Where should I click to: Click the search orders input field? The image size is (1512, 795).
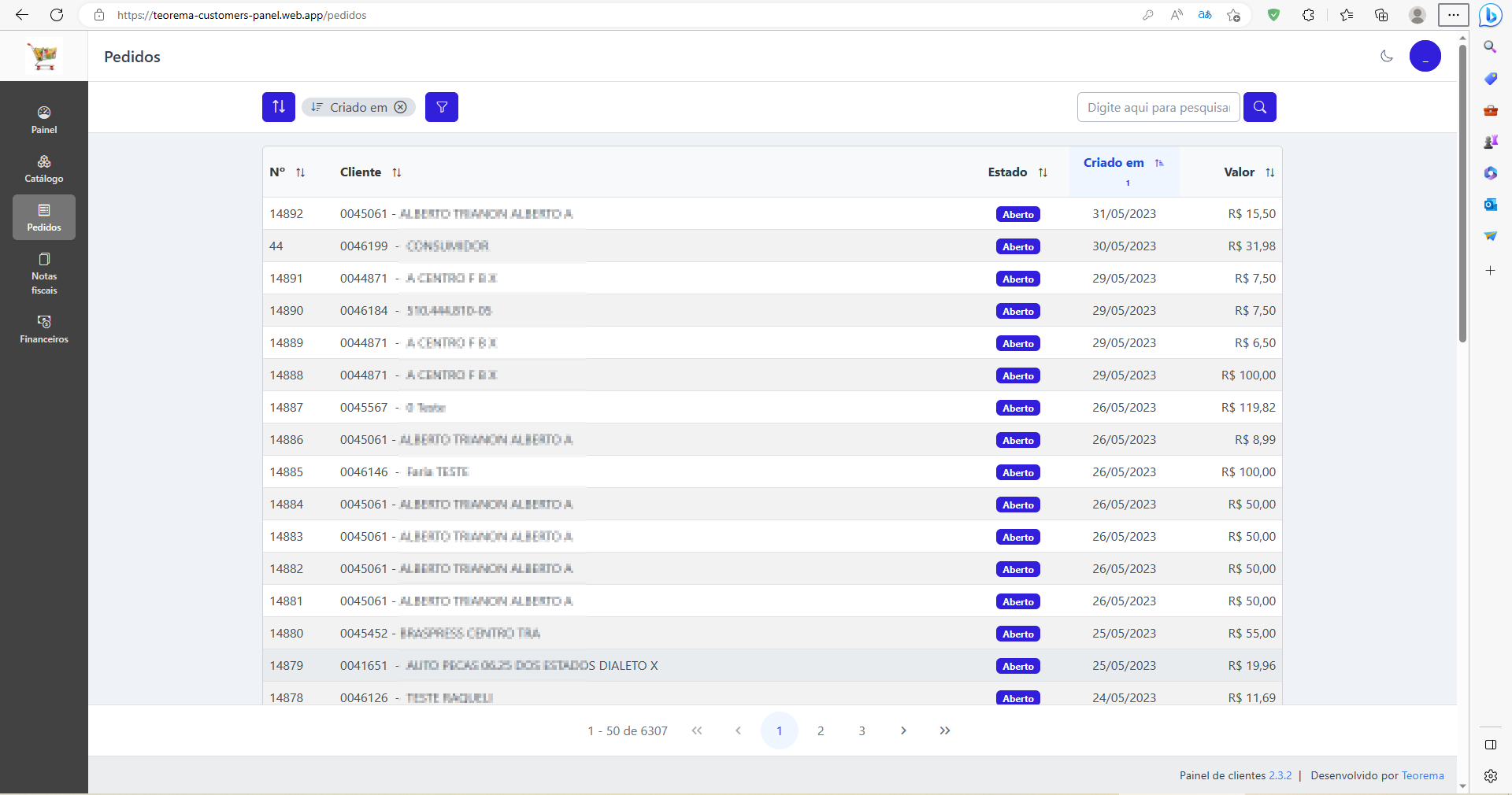[1158, 107]
